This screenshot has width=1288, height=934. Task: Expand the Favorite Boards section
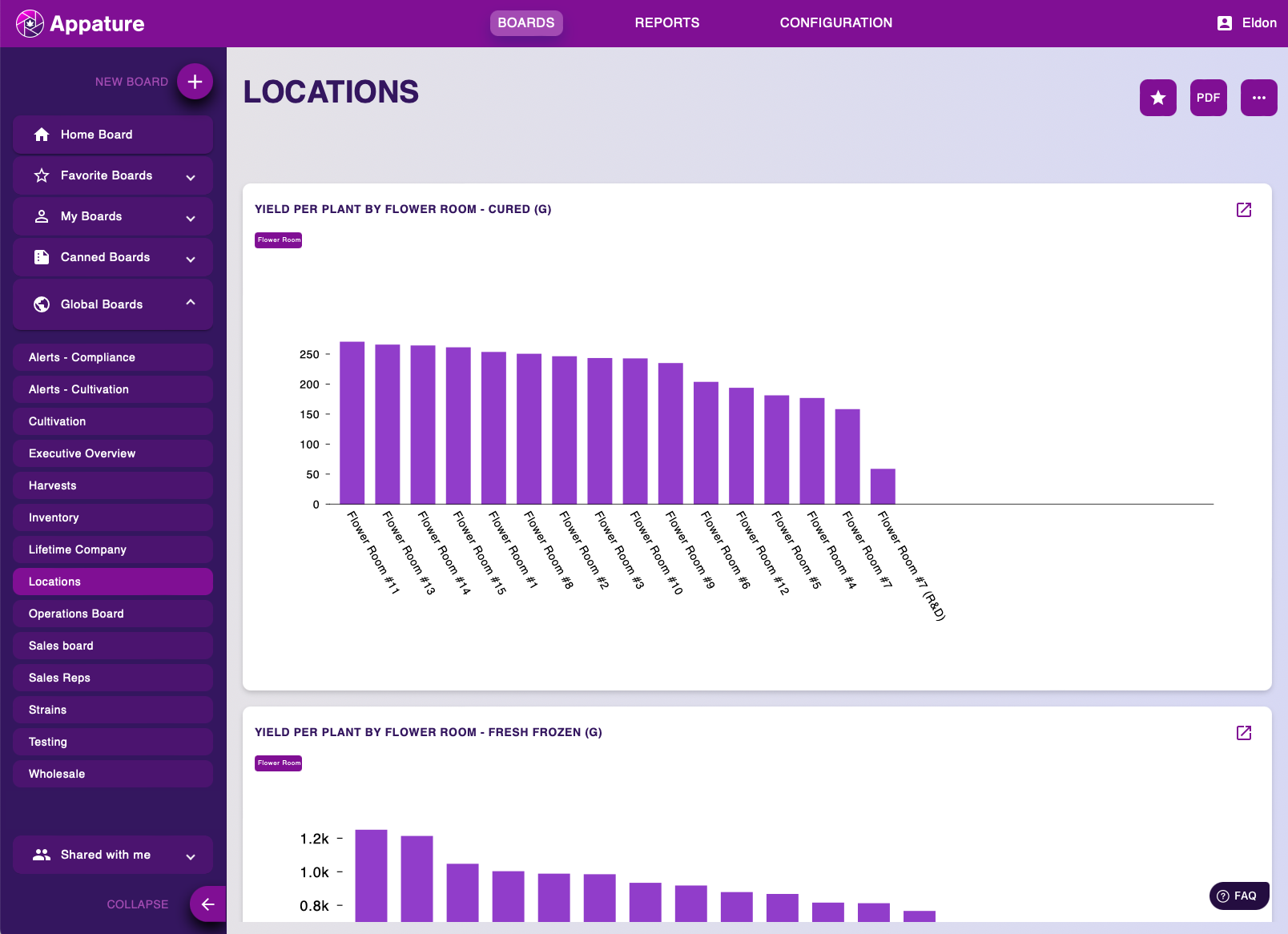pyautogui.click(x=191, y=177)
